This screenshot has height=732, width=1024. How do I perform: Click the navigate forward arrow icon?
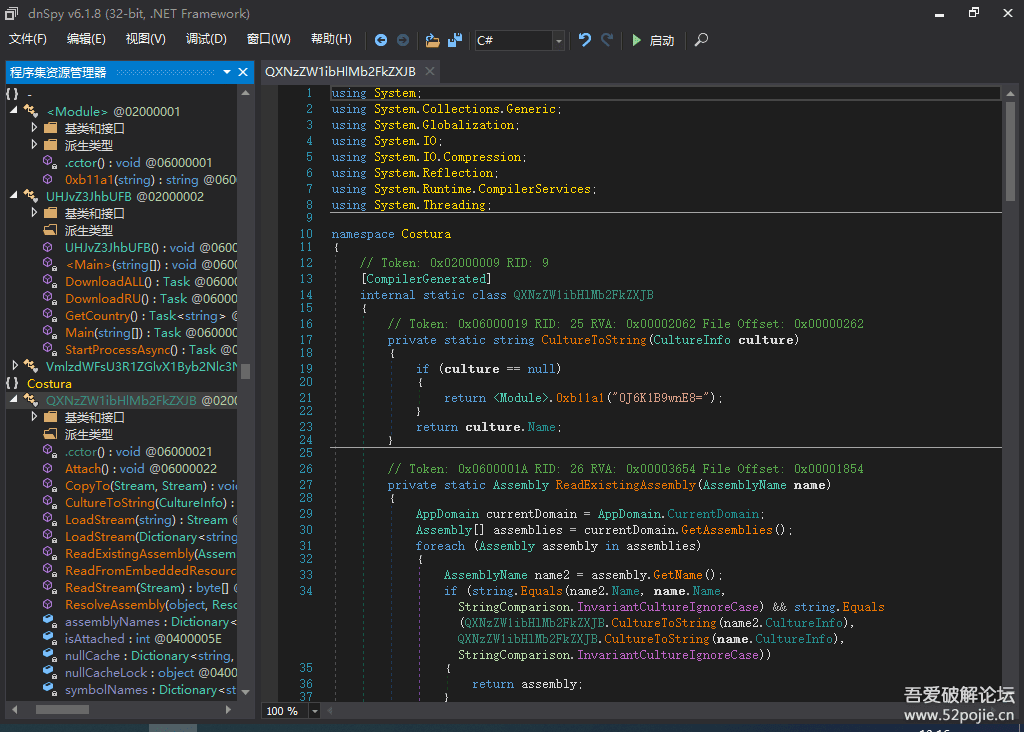403,40
